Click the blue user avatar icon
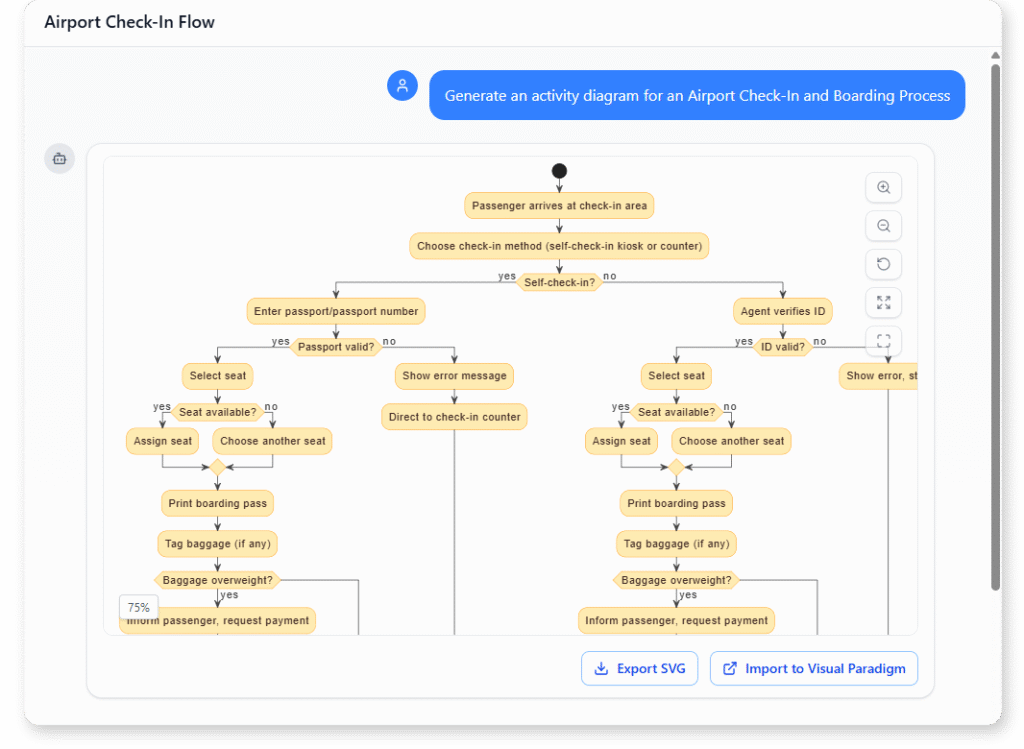Image resolution: width=1024 pixels, height=749 pixels. point(402,86)
